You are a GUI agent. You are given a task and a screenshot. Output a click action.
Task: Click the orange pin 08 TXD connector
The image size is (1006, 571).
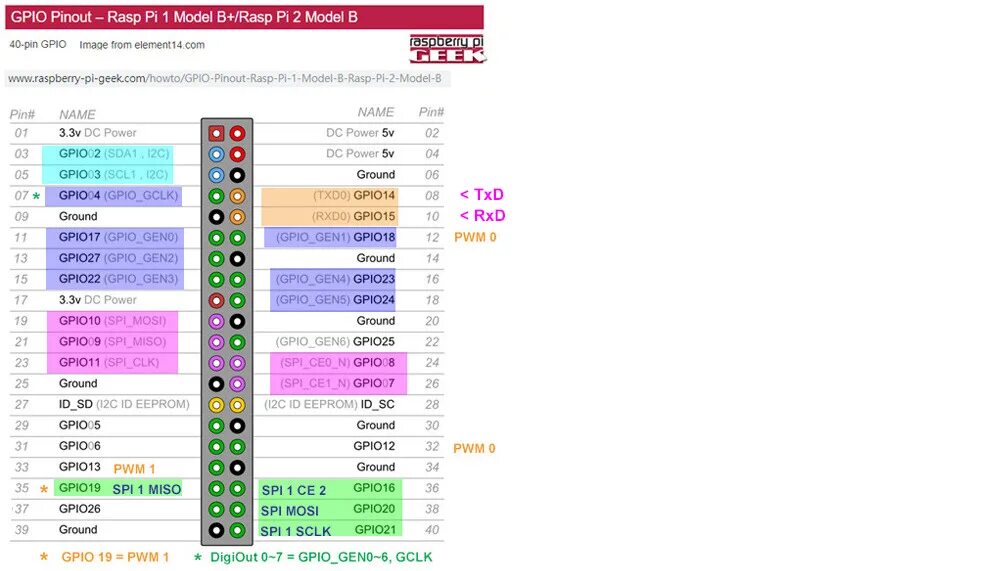[237, 196]
